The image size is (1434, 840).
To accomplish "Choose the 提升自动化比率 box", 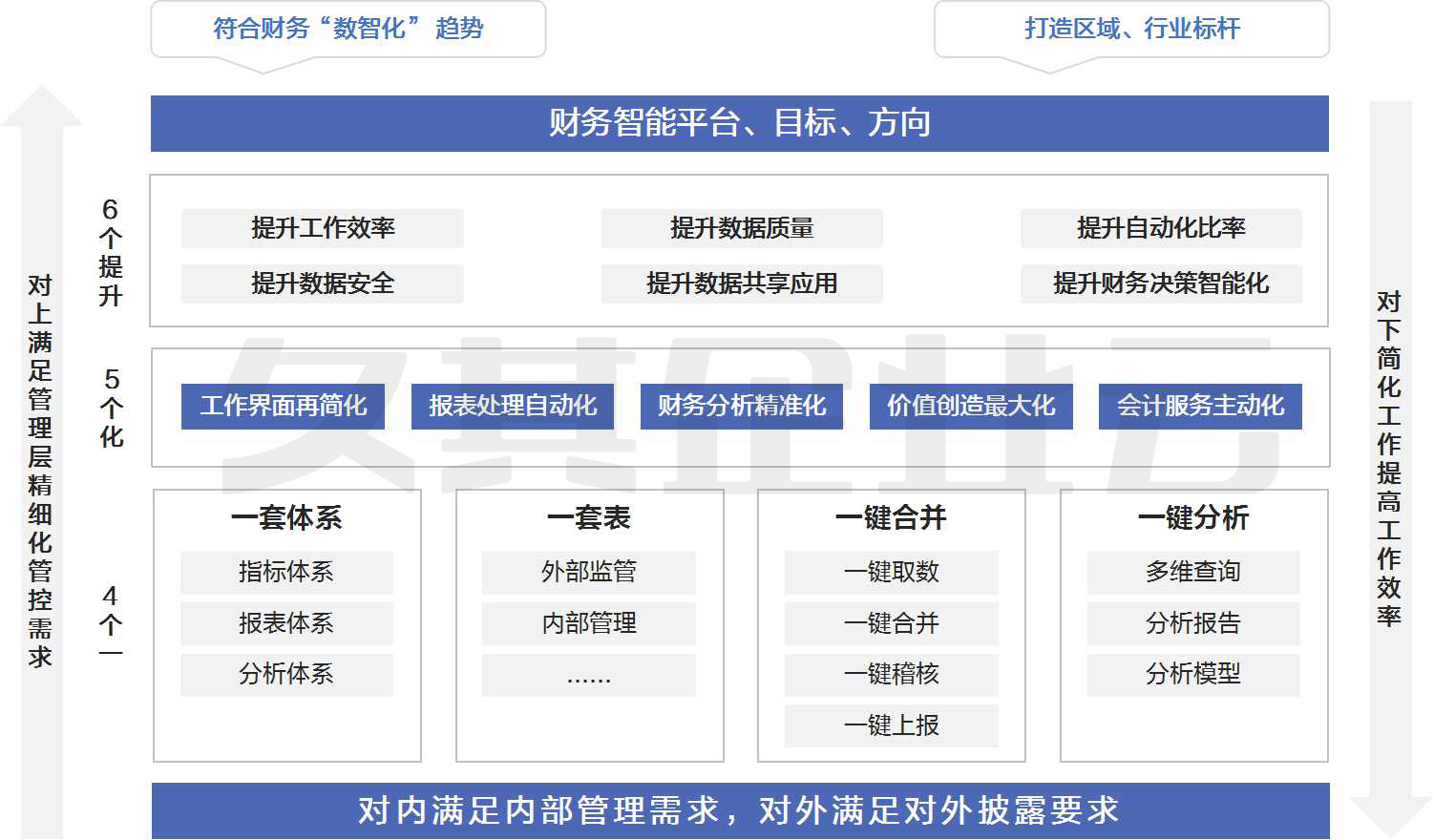I will point(1161,228).
